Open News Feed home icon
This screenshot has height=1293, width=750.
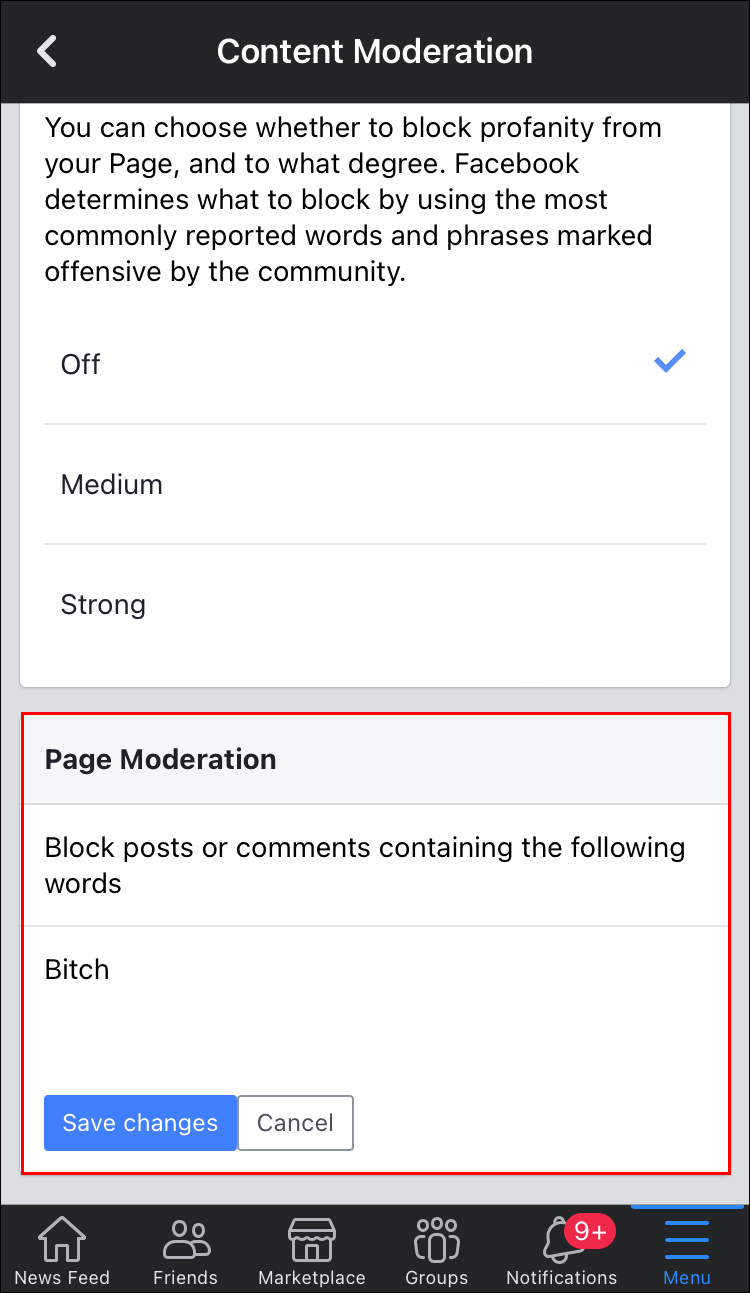62,1239
